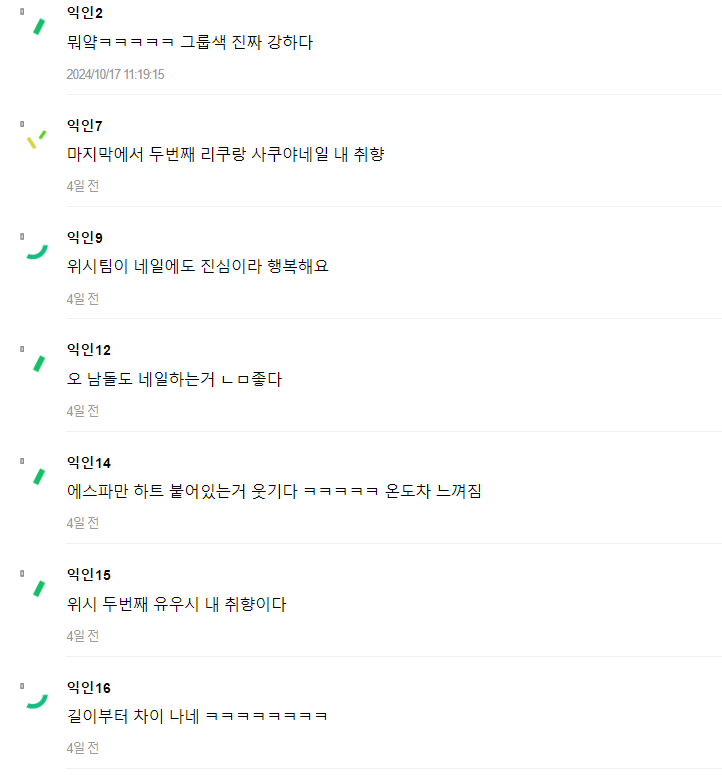This screenshot has height=778, width=722.
Task: Click the profile avatar of 익인15
Action: (39, 588)
